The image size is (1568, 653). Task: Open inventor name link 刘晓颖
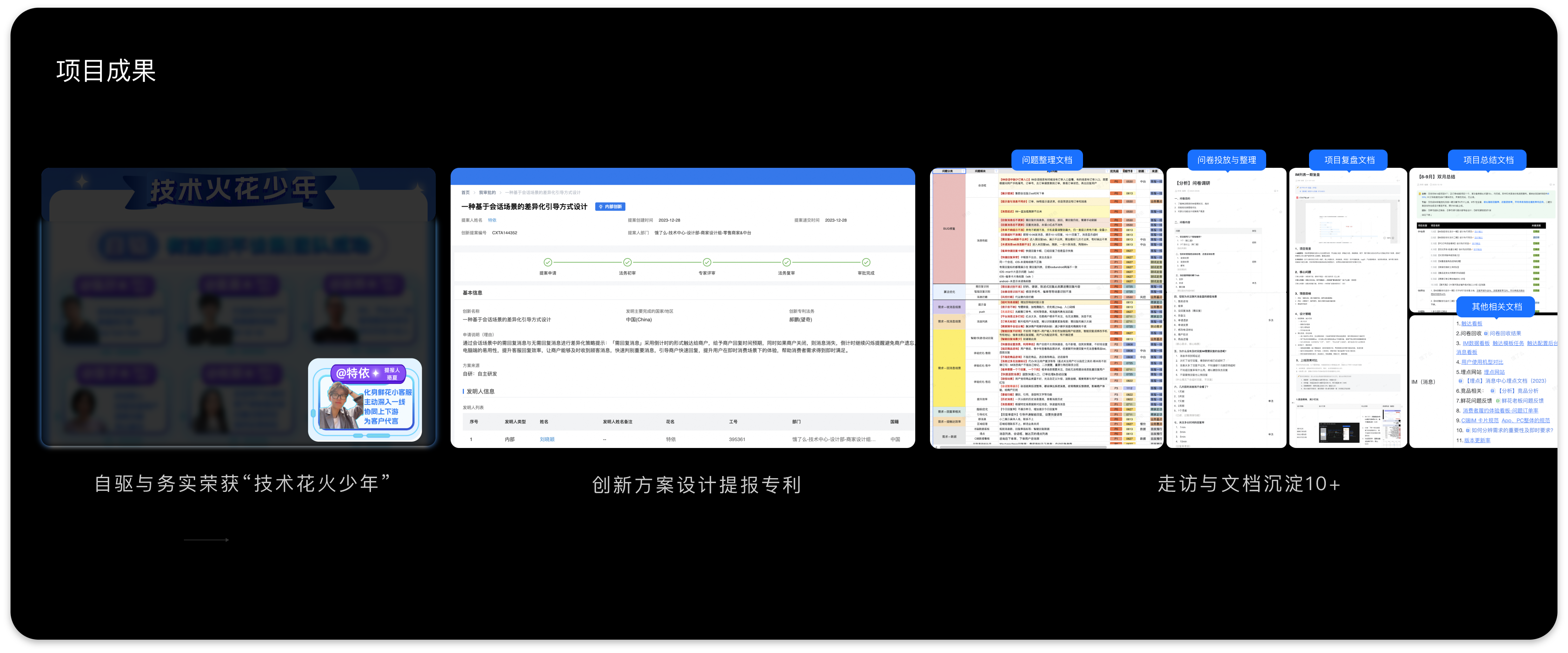[547, 439]
